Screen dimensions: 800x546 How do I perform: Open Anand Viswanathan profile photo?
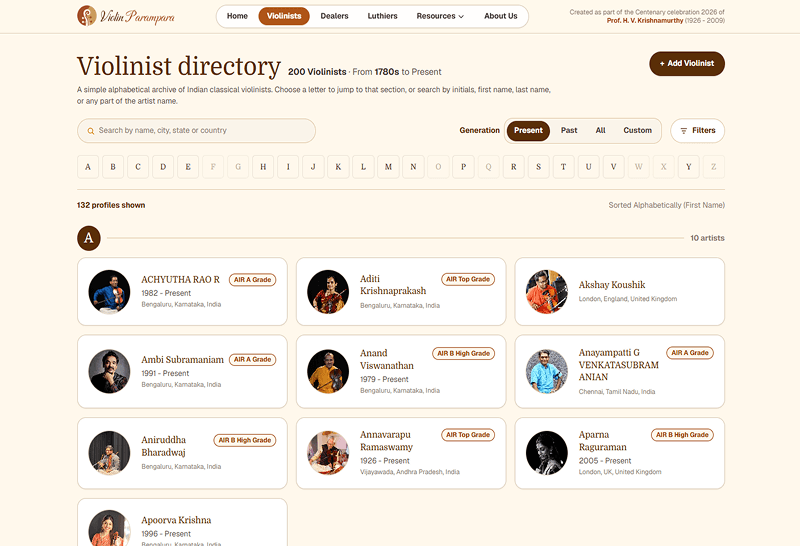pyautogui.click(x=328, y=371)
